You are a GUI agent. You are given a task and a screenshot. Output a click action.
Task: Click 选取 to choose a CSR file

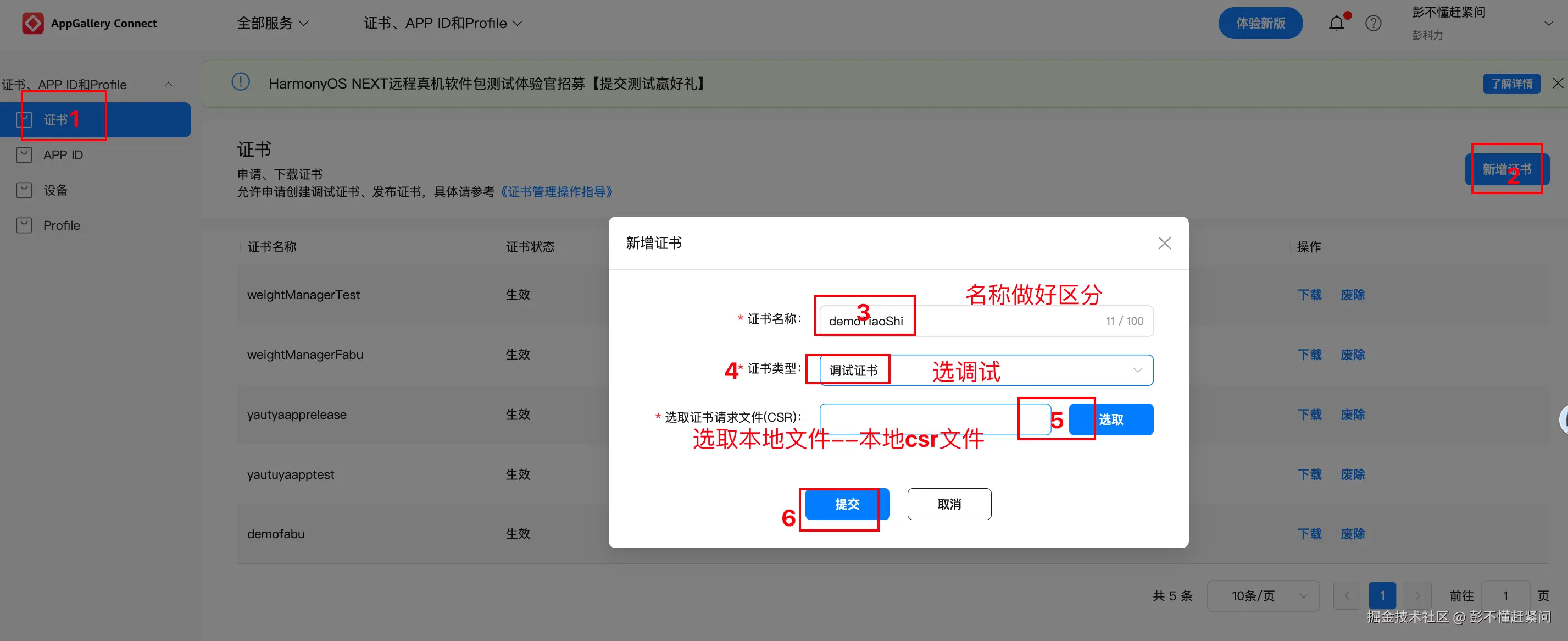[1110, 419]
